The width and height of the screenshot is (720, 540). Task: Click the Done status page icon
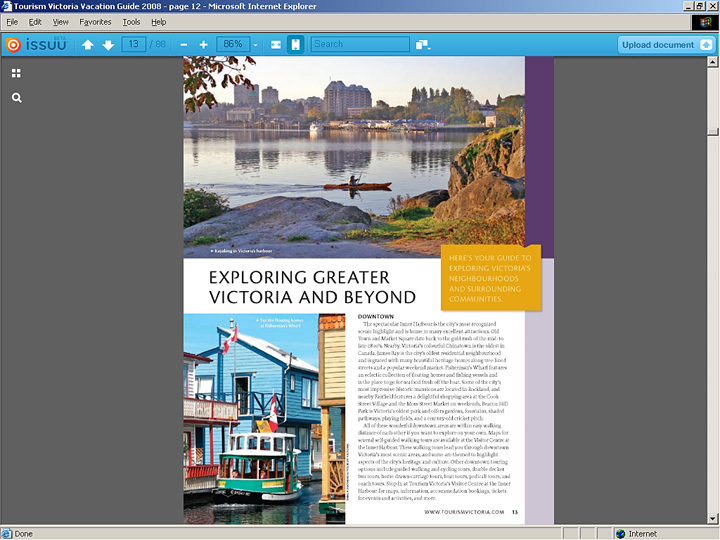[6, 534]
